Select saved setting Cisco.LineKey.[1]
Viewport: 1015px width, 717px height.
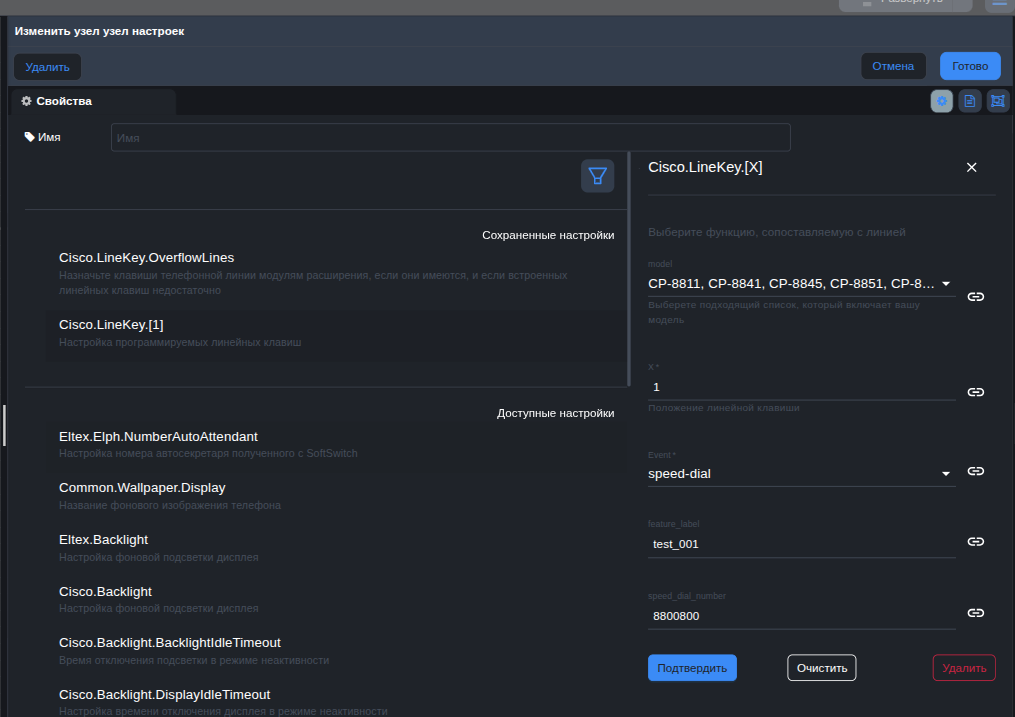[335, 333]
